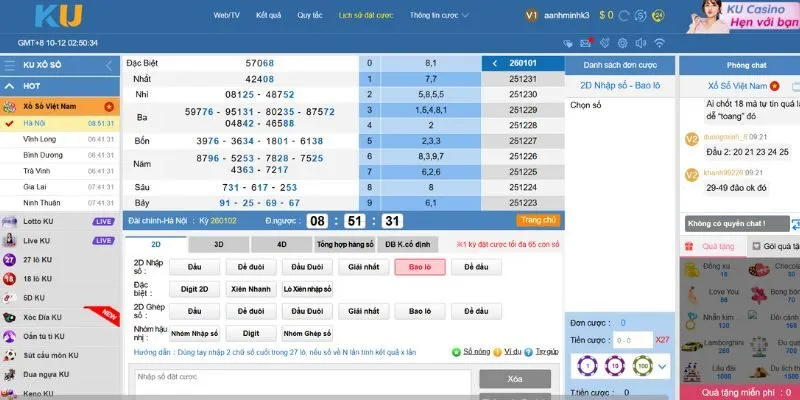Screen dimensions: 800x400
Task: Switch to the 3D tab
Action: (218, 244)
